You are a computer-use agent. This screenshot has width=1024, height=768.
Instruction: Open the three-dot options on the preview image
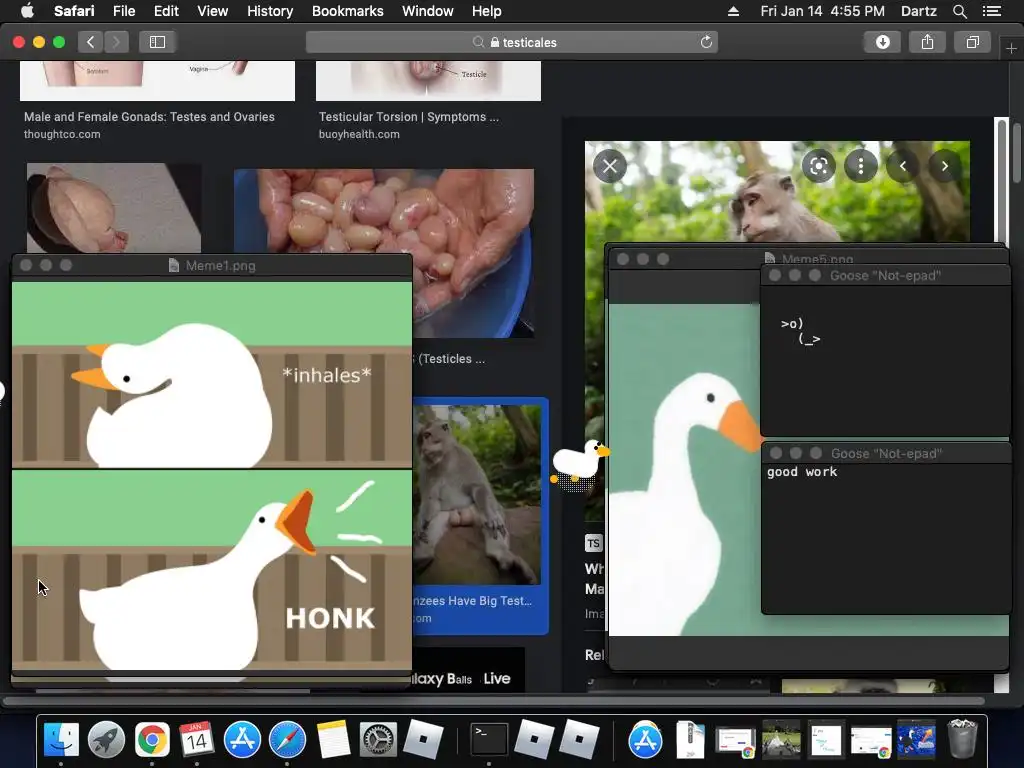[861, 166]
